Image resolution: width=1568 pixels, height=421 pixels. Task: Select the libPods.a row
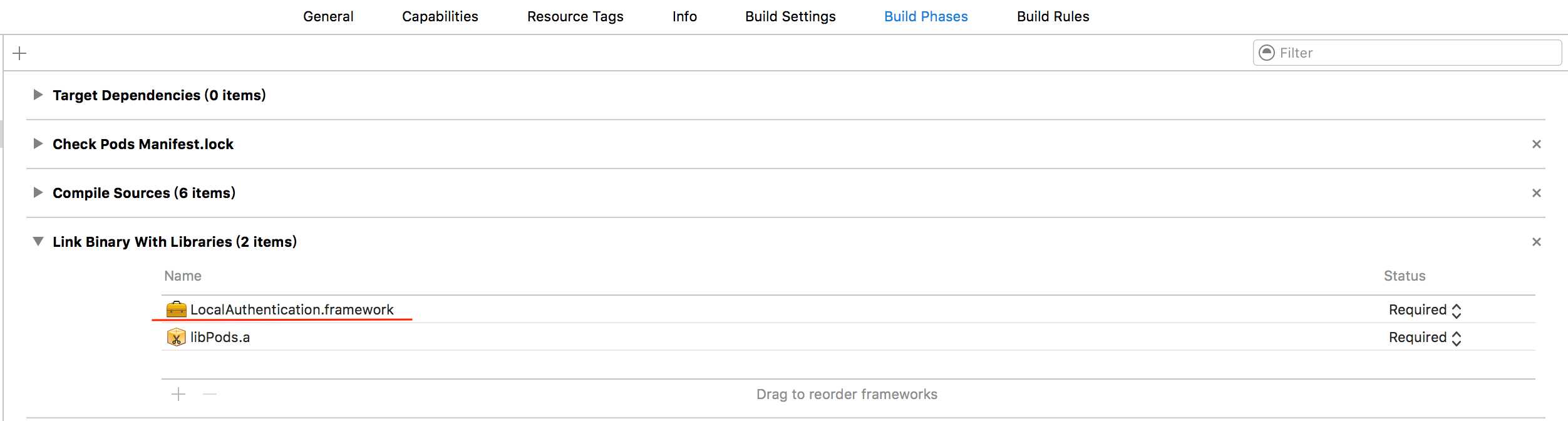coord(848,337)
